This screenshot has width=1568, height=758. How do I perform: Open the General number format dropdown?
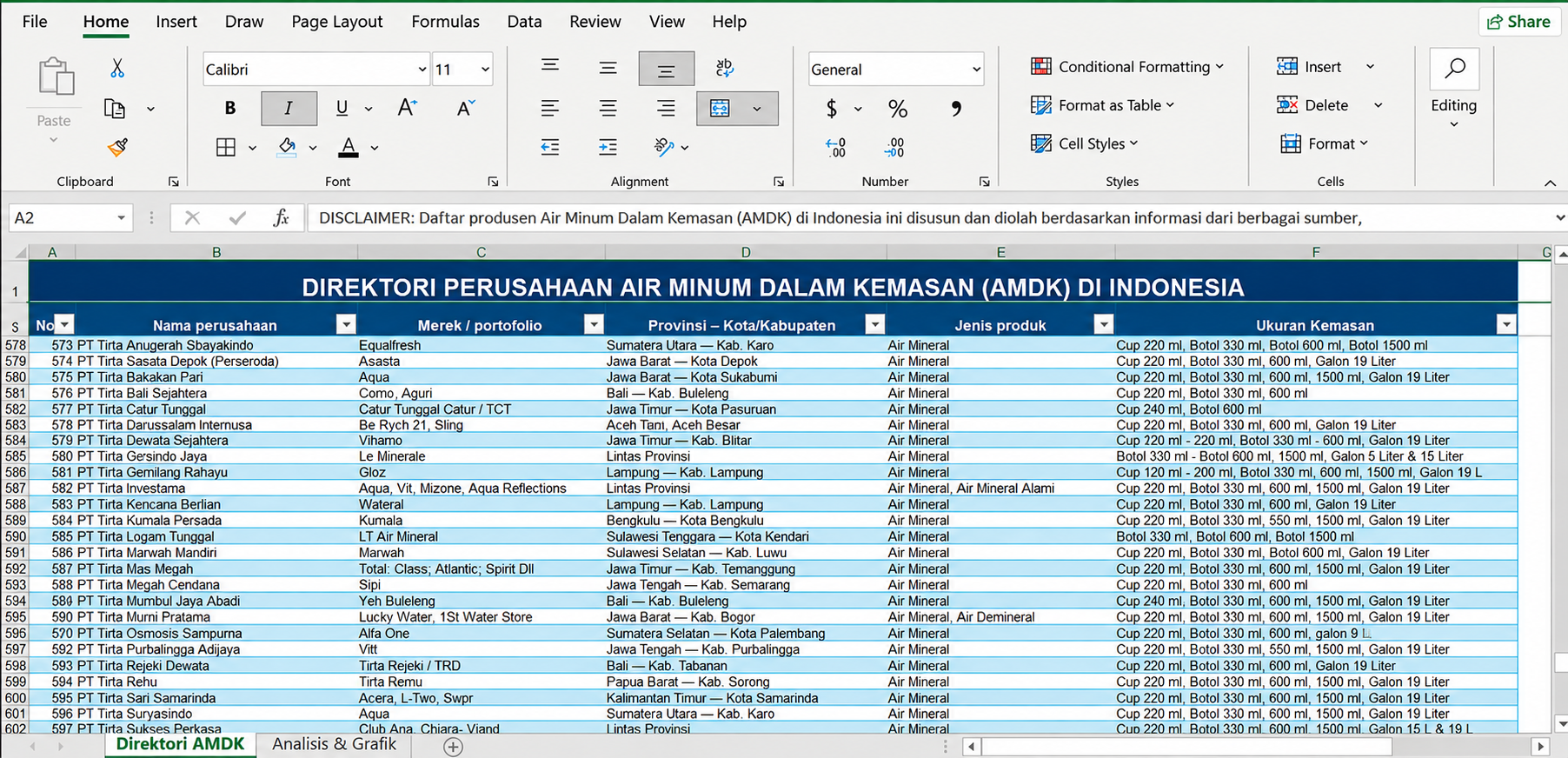coord(976,70)
